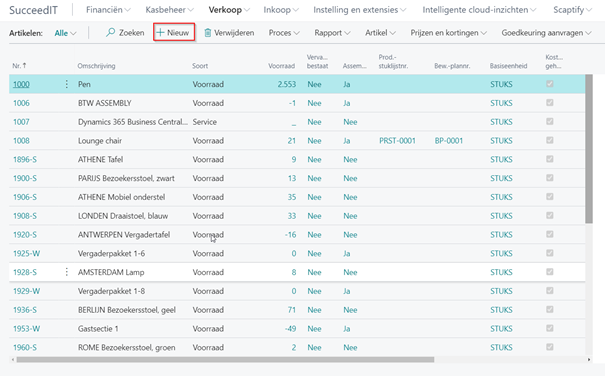Toggle the cost checkbox in the Pen row
The image size is (605, 376).
[x=550, y=84]
